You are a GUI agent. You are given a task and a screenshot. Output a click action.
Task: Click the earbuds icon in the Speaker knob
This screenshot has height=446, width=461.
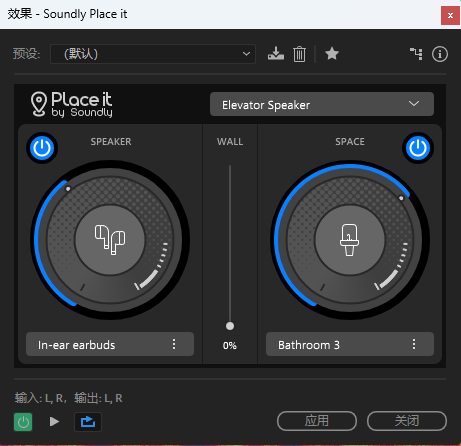tap(110, 240)
